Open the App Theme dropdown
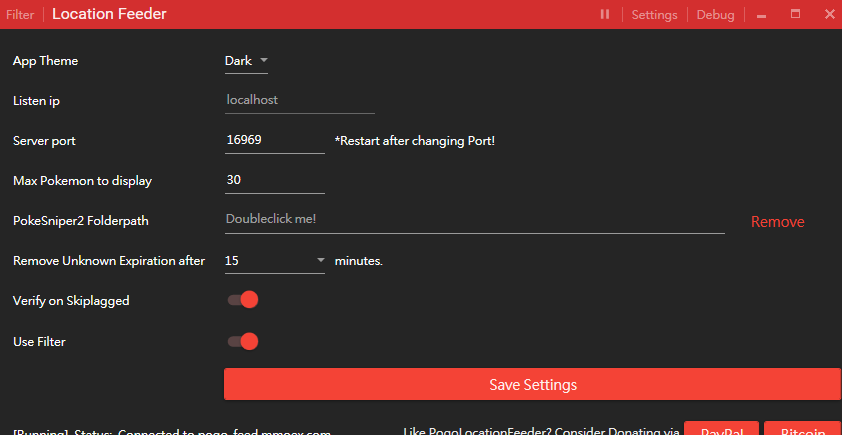 [x=246, y=61]
